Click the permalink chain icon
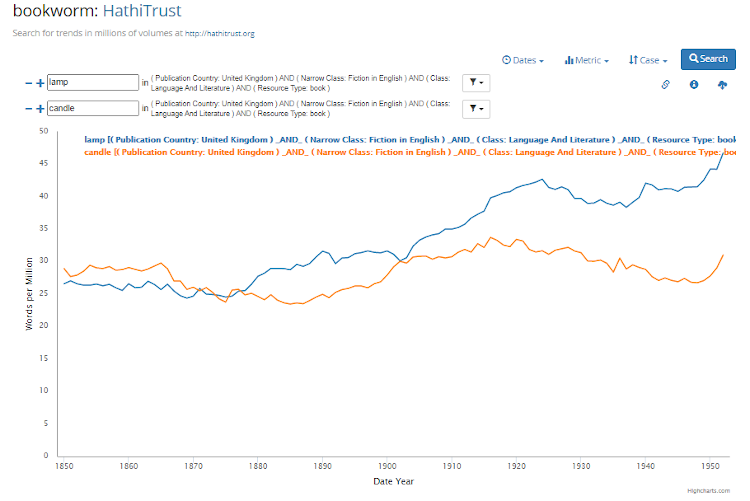Image resolution: width=750 pixels, height=501 pixels. tap(665, 85)
